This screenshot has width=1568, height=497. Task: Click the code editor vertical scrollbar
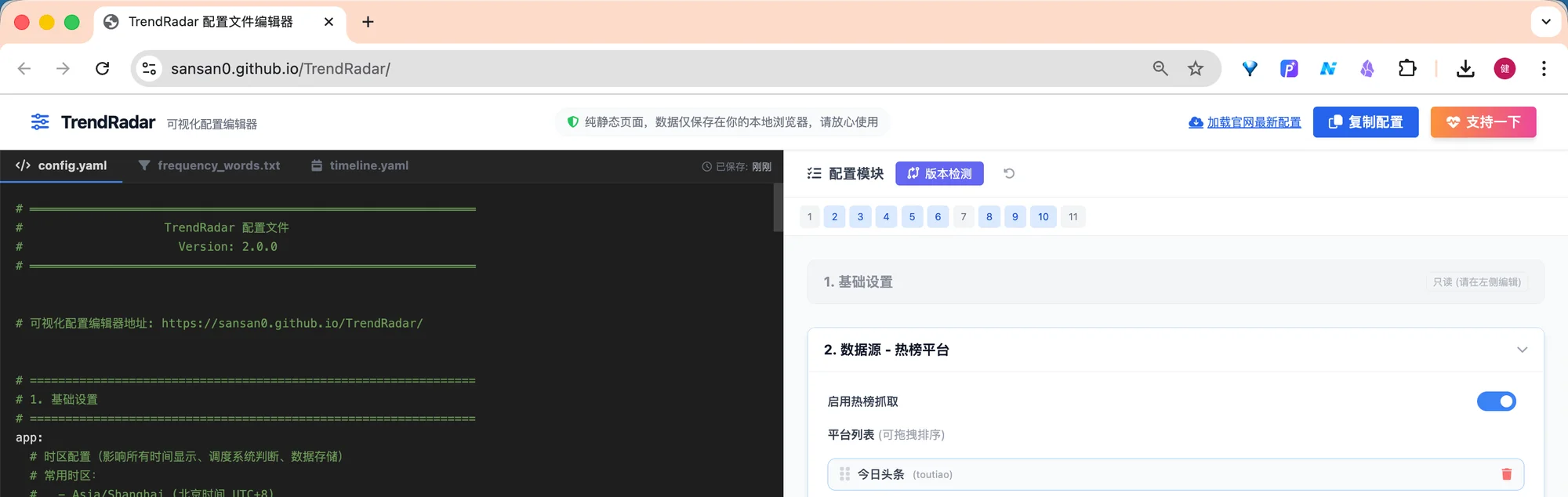778,208
